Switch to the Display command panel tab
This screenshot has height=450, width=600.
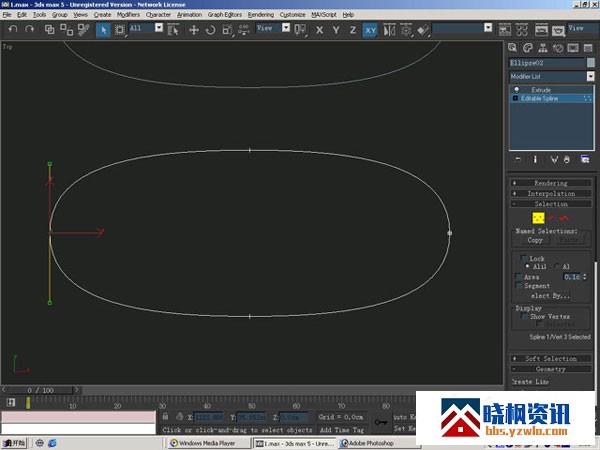[573, 48]
